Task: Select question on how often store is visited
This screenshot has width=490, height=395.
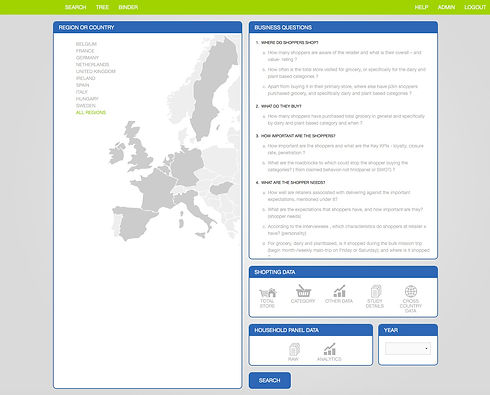Action: [x=347, y=73]
